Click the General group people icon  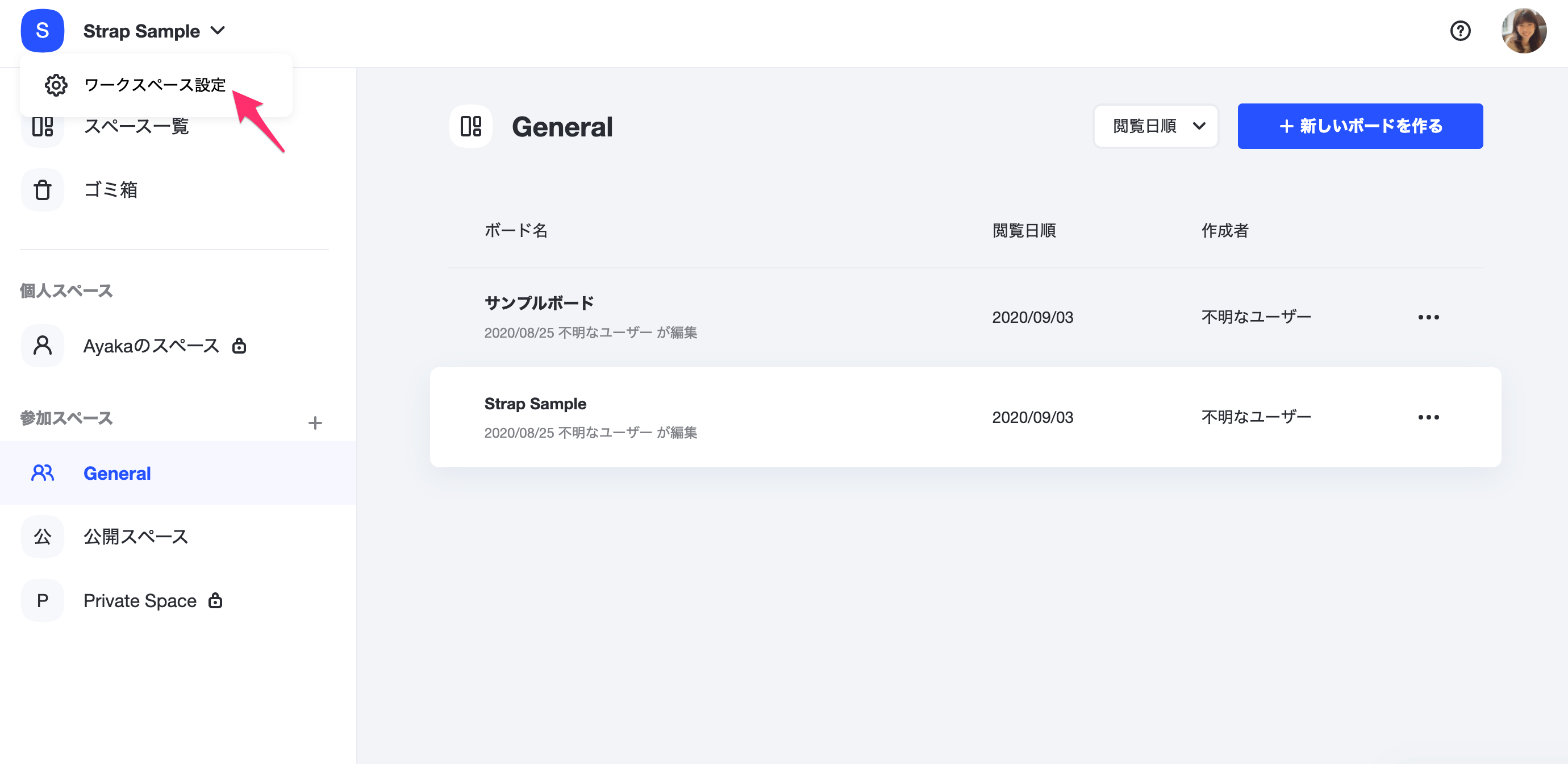(42, 473)
